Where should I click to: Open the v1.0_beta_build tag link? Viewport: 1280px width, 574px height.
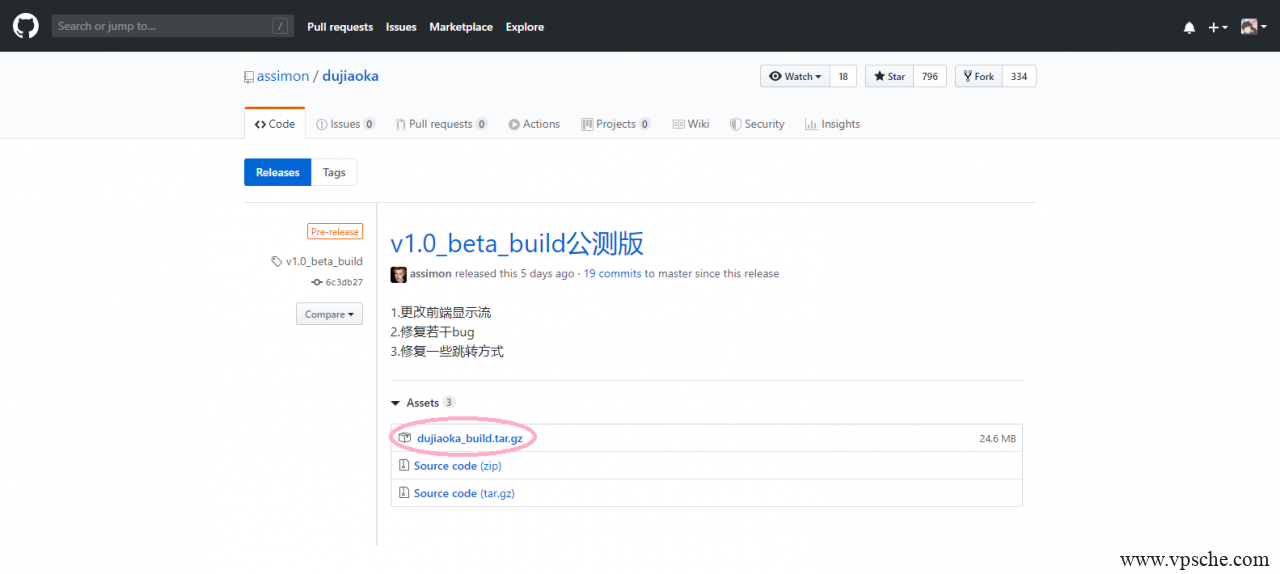tap(324, 261)
